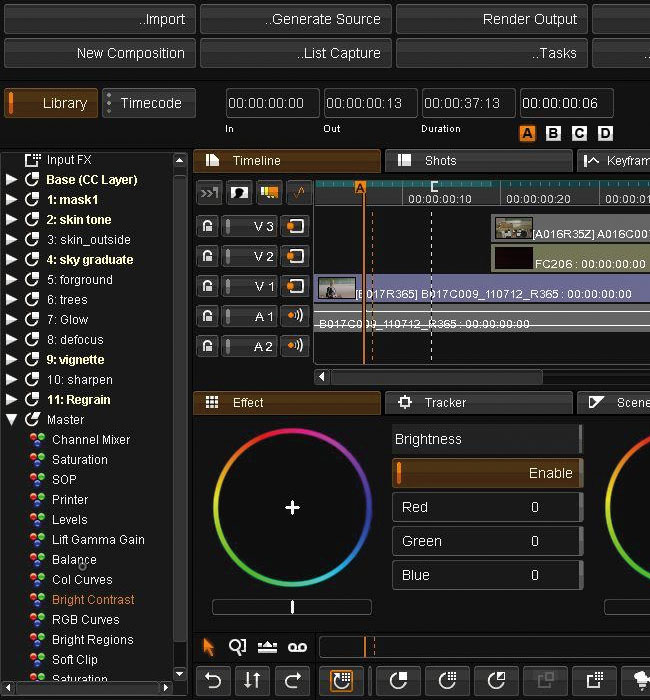Open the Effect tab
This screenshot has height=700, width=650.
(x=287, y=403)
